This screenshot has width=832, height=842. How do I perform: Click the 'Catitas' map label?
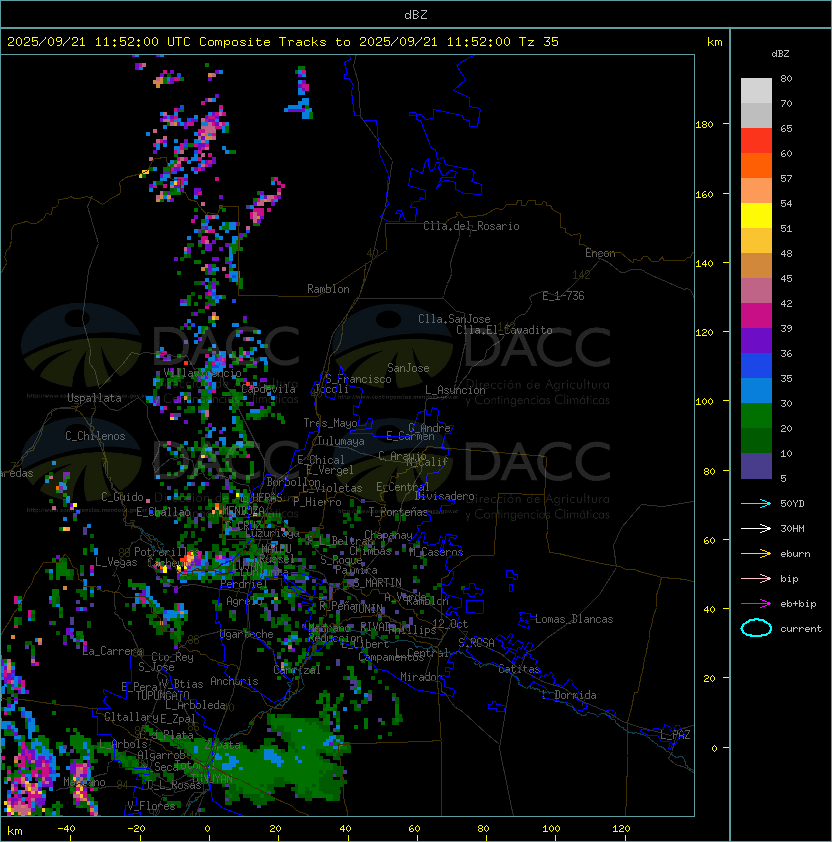[x=519, y=669]
